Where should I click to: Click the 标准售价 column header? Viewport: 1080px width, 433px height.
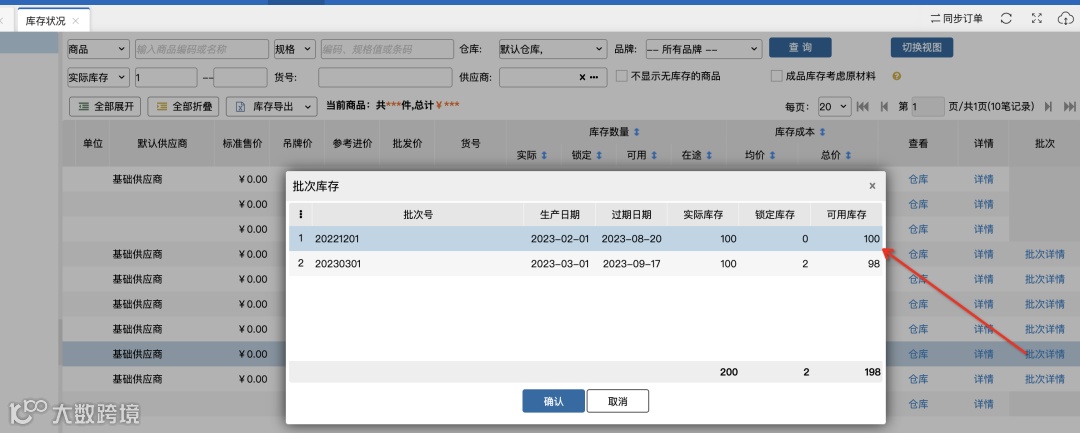pos(242,144)
